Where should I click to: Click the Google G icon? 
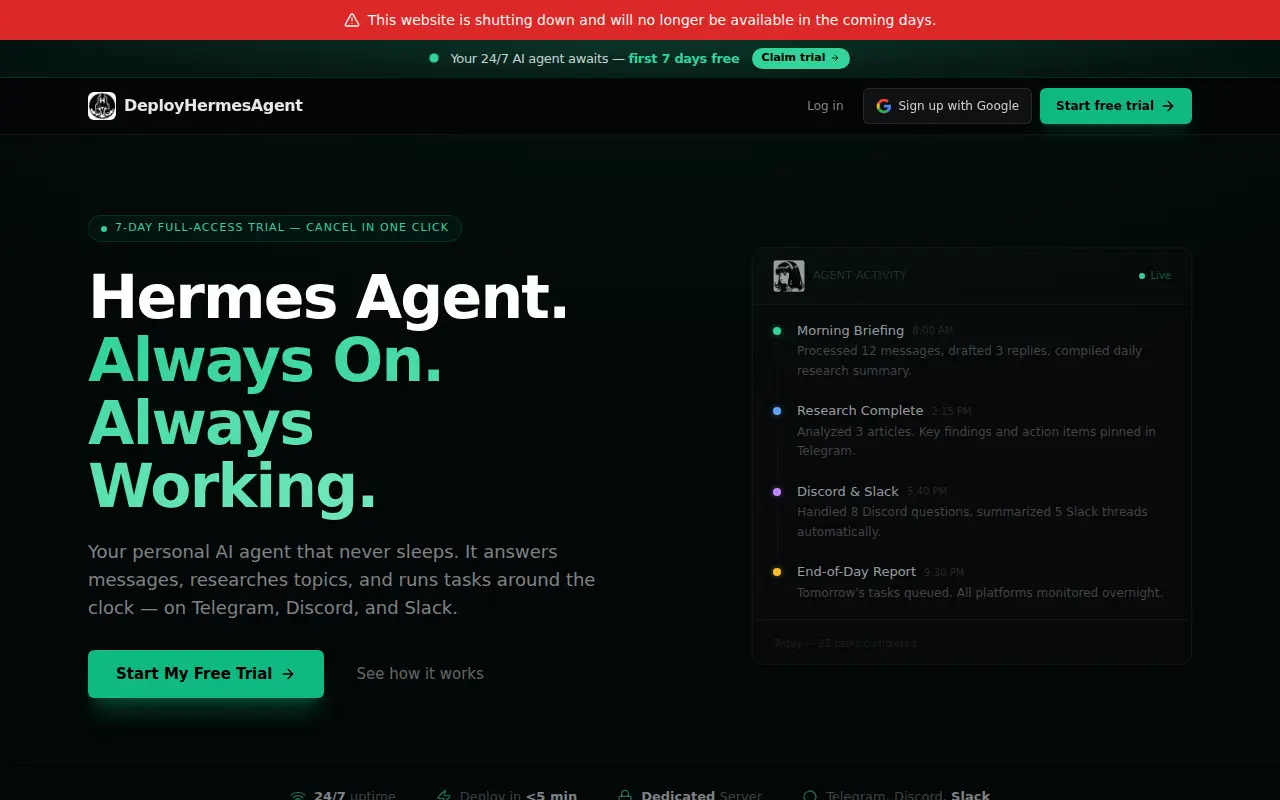[884, 106]
